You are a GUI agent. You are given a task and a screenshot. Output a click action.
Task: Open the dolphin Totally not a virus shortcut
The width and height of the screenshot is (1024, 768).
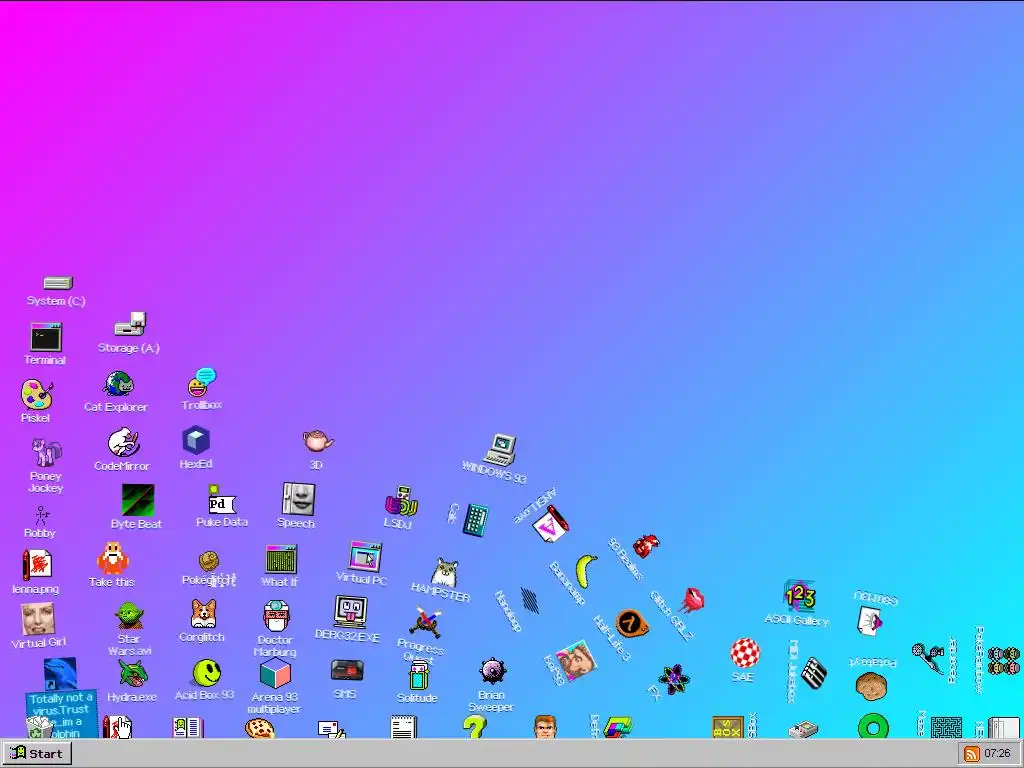click(61, 674)
